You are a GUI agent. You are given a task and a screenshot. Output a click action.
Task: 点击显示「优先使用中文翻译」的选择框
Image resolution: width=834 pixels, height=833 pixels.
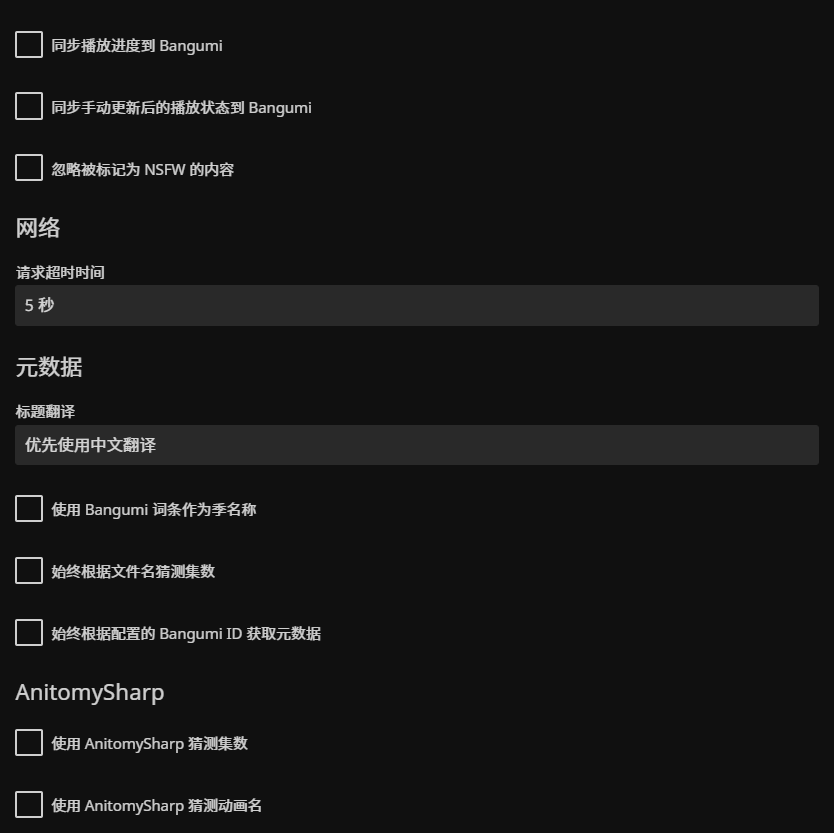coord(416,444)
